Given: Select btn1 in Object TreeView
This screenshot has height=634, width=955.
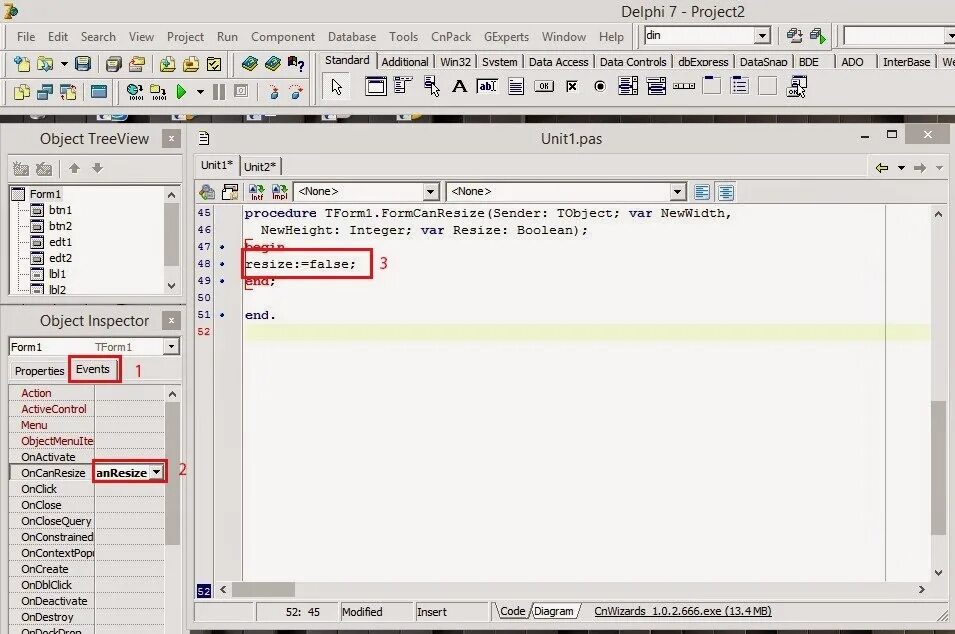Looking at the screenshot, I should click(60, 210).
